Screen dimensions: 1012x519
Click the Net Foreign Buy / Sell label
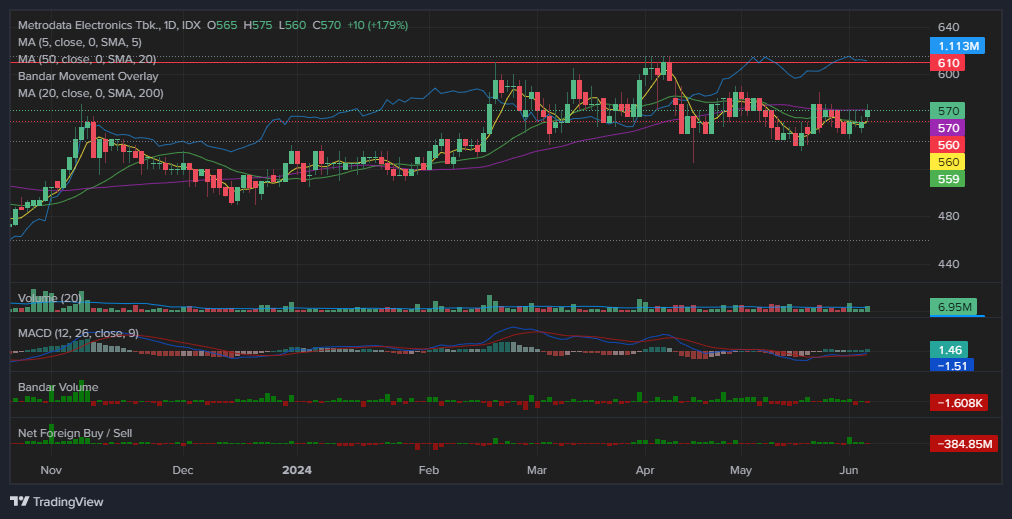(75, 433)
